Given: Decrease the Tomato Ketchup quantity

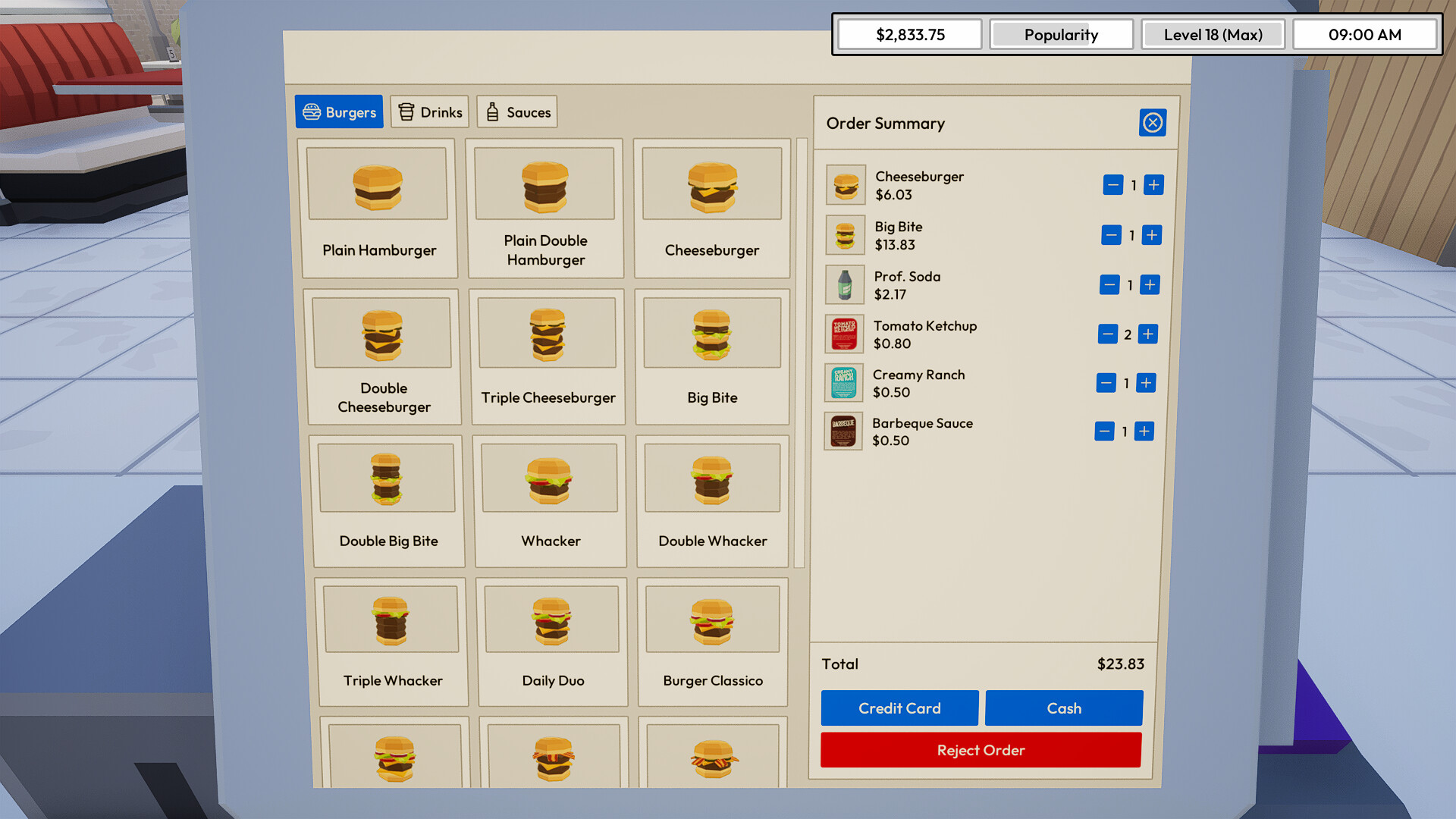Looking at the screenshot, I should coord(1107,334).
